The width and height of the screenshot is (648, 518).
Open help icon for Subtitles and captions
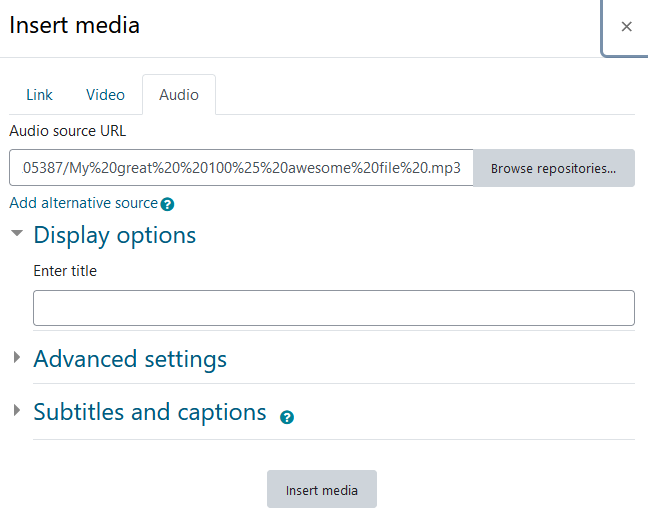tap(287, 417)
